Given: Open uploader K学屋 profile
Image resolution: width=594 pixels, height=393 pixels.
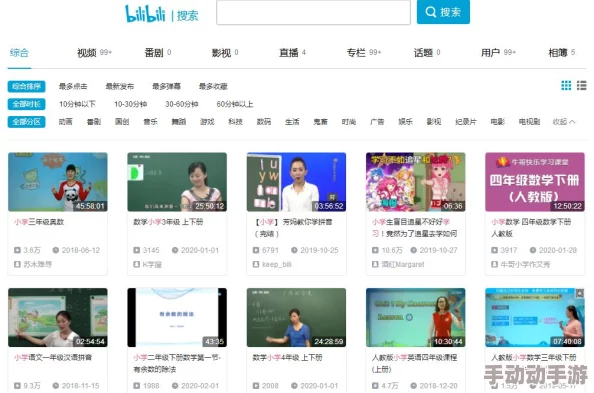Looking at the screenshot, I should tap(152, 264).
